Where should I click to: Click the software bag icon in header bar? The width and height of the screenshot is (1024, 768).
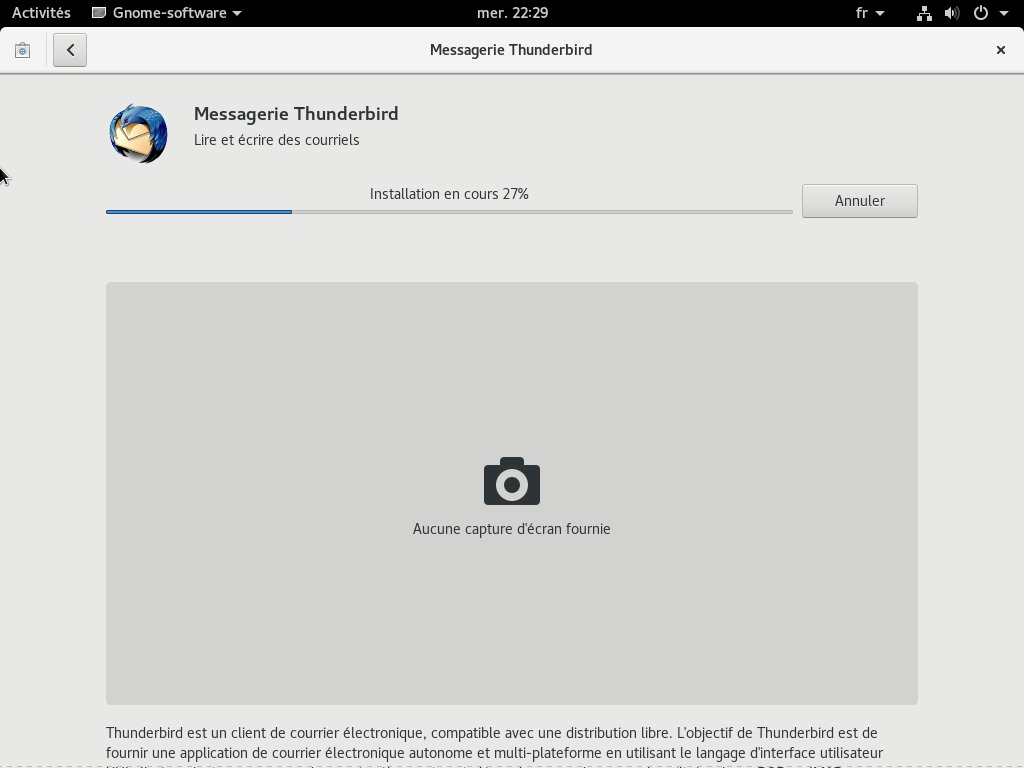coord(22,50)
